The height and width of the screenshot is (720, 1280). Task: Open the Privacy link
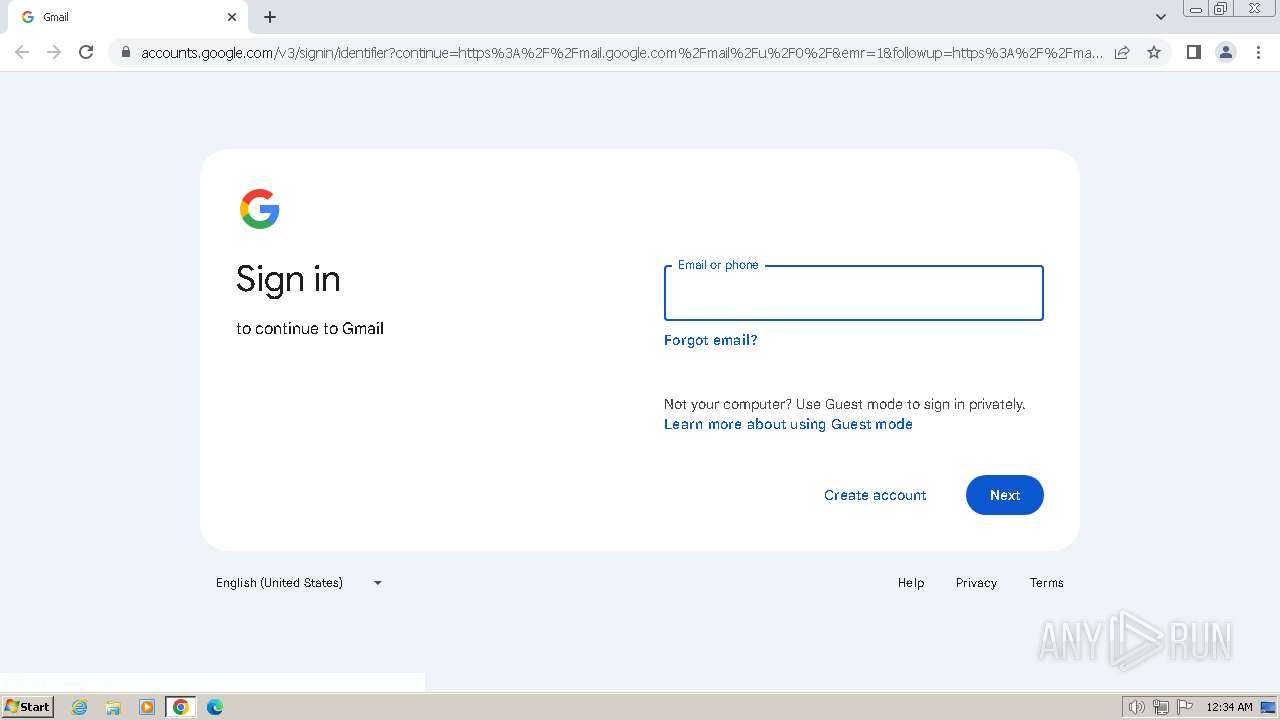coord(976,583)
